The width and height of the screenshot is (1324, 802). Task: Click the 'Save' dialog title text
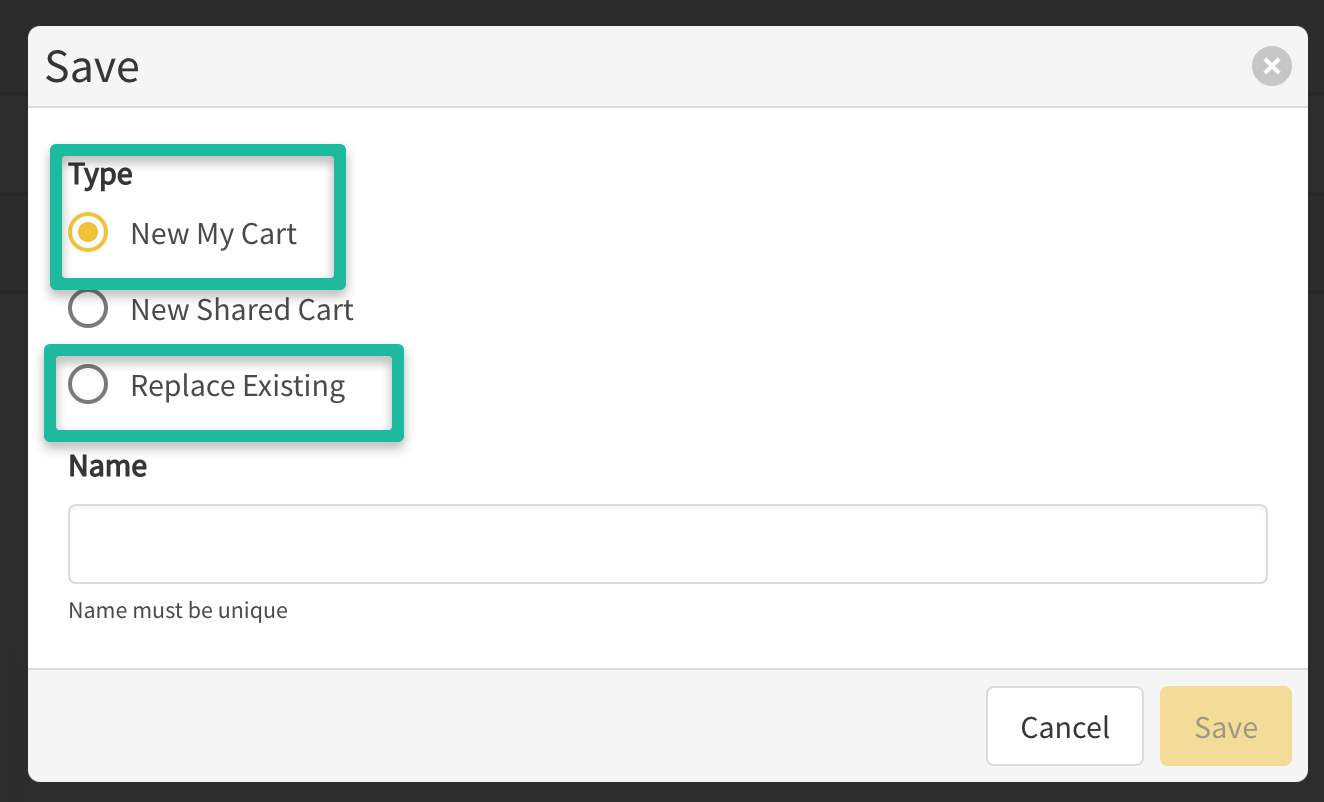92,67
